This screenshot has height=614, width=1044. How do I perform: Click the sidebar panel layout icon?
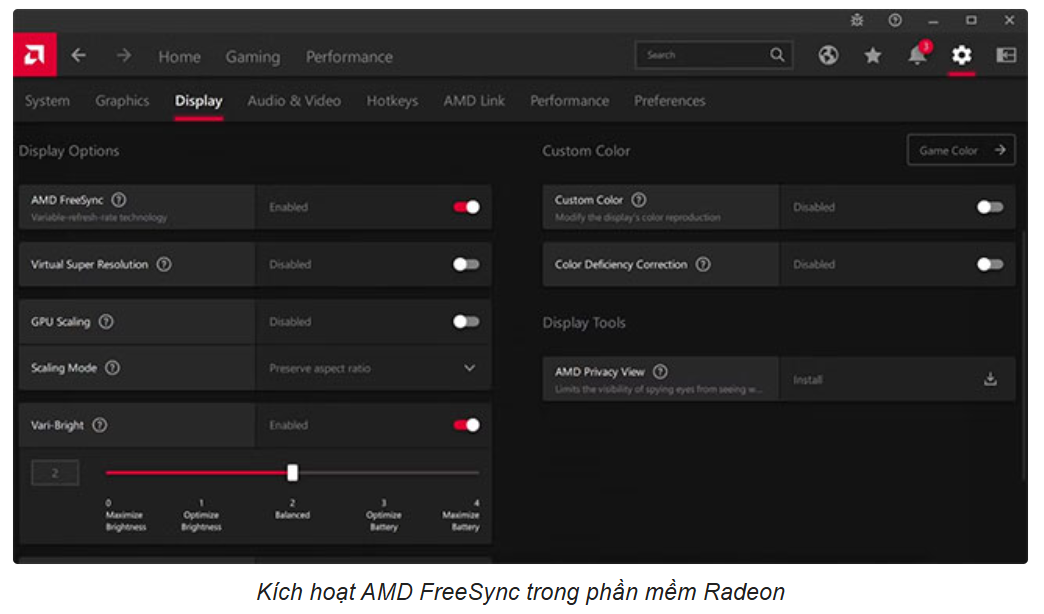tap(1006, 56)
